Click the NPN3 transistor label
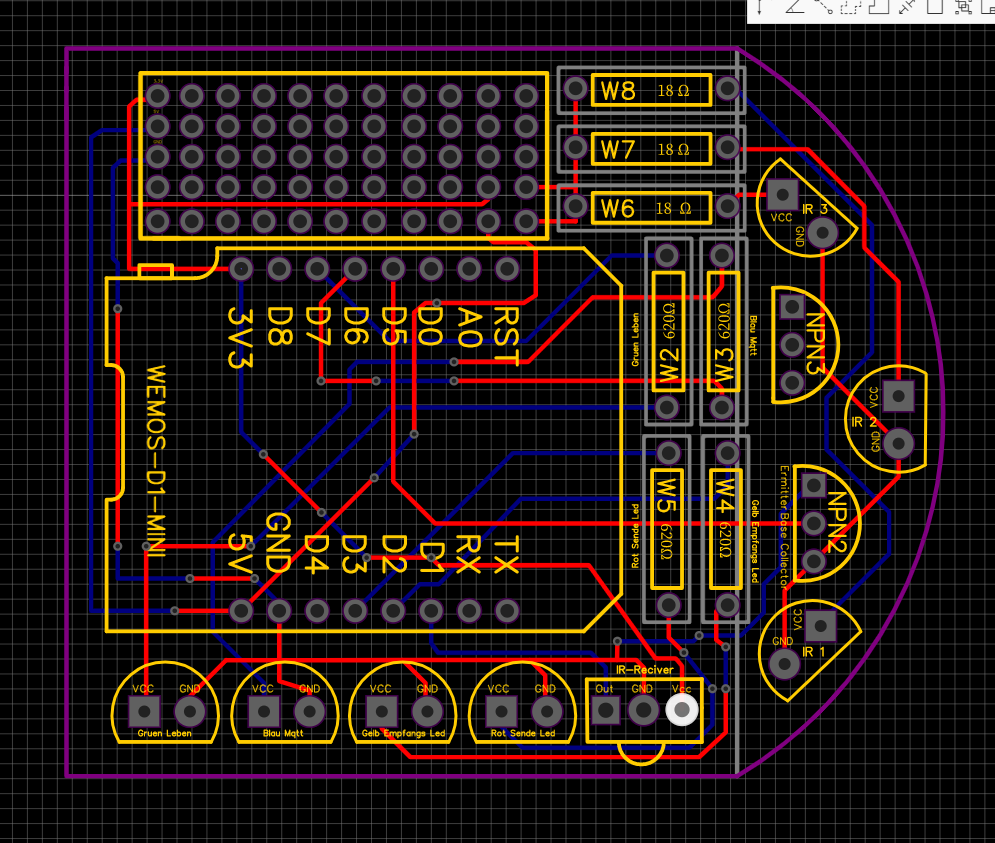The height and width of the screenshot is (843, 995). [x=815, y=343]
